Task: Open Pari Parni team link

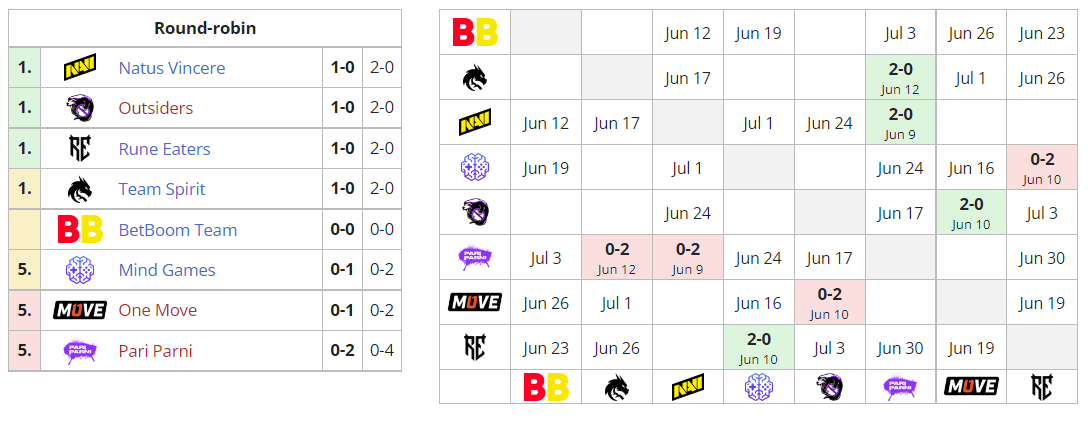Action: click(x=155, y=351)
